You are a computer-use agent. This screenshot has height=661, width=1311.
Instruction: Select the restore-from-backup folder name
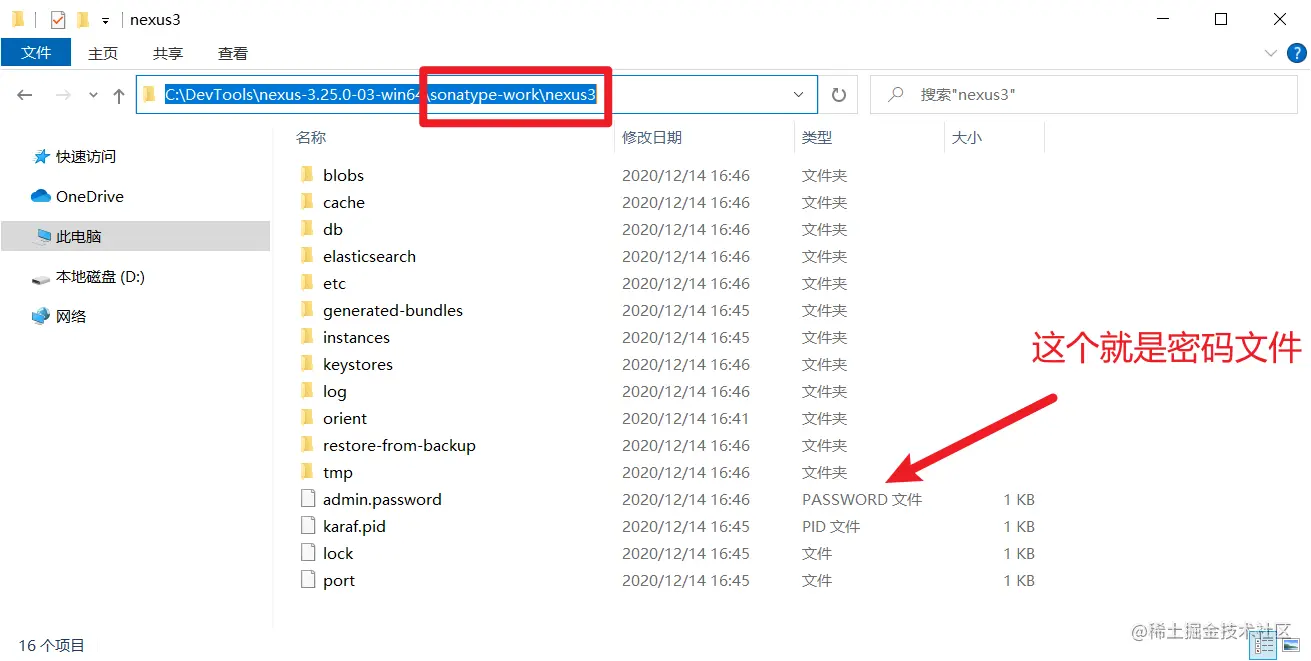(x=399, y=445)
